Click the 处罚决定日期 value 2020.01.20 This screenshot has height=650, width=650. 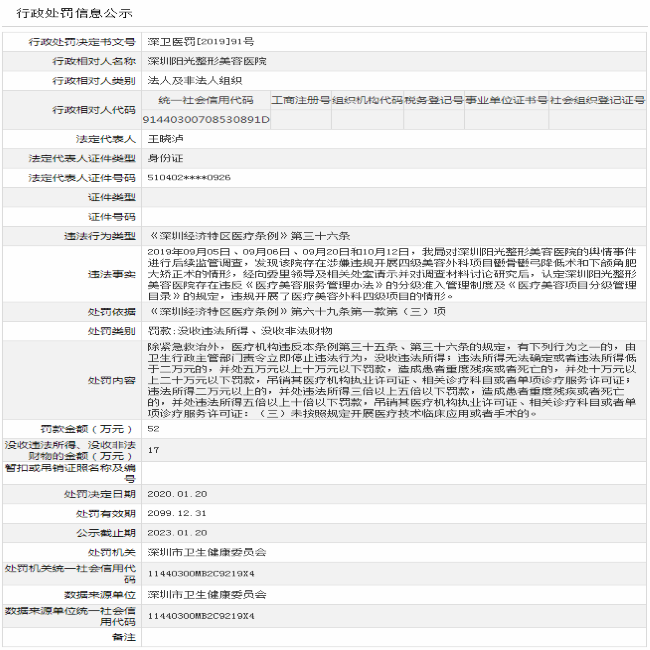click(177, 494)
